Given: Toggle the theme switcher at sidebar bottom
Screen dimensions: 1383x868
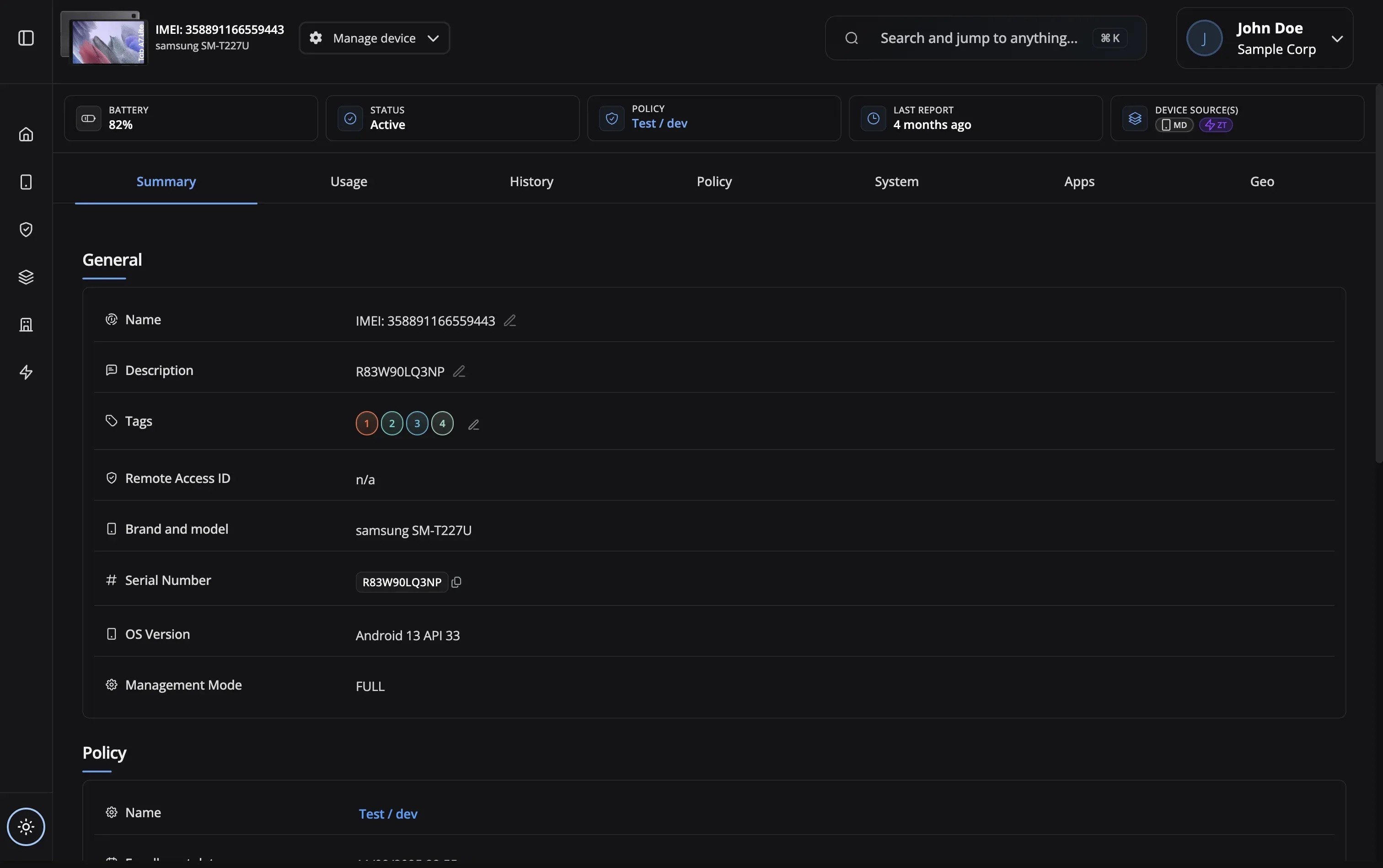Looking at the screenshot, I should pyautogui.click(x=26, y=827).
